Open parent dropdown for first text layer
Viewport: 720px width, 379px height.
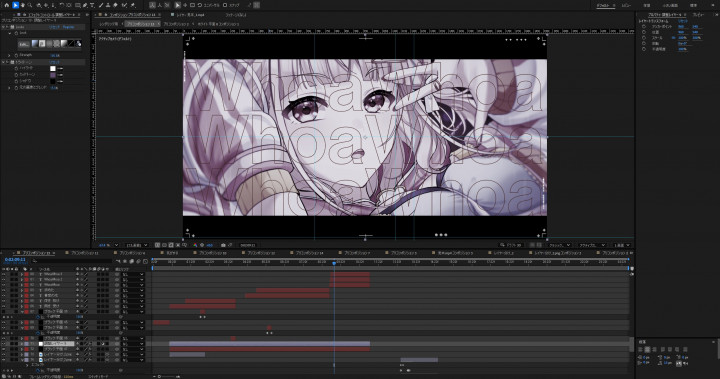[x=133, y=274]
